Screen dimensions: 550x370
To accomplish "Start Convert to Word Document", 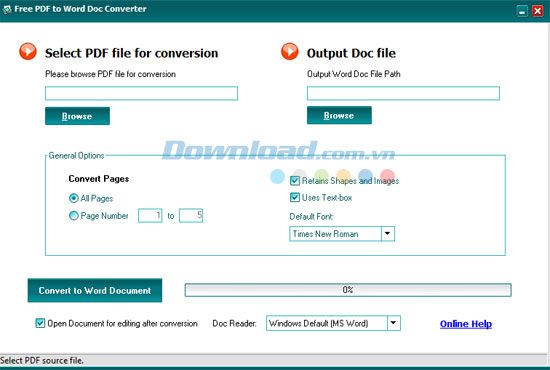I will 95,290.
